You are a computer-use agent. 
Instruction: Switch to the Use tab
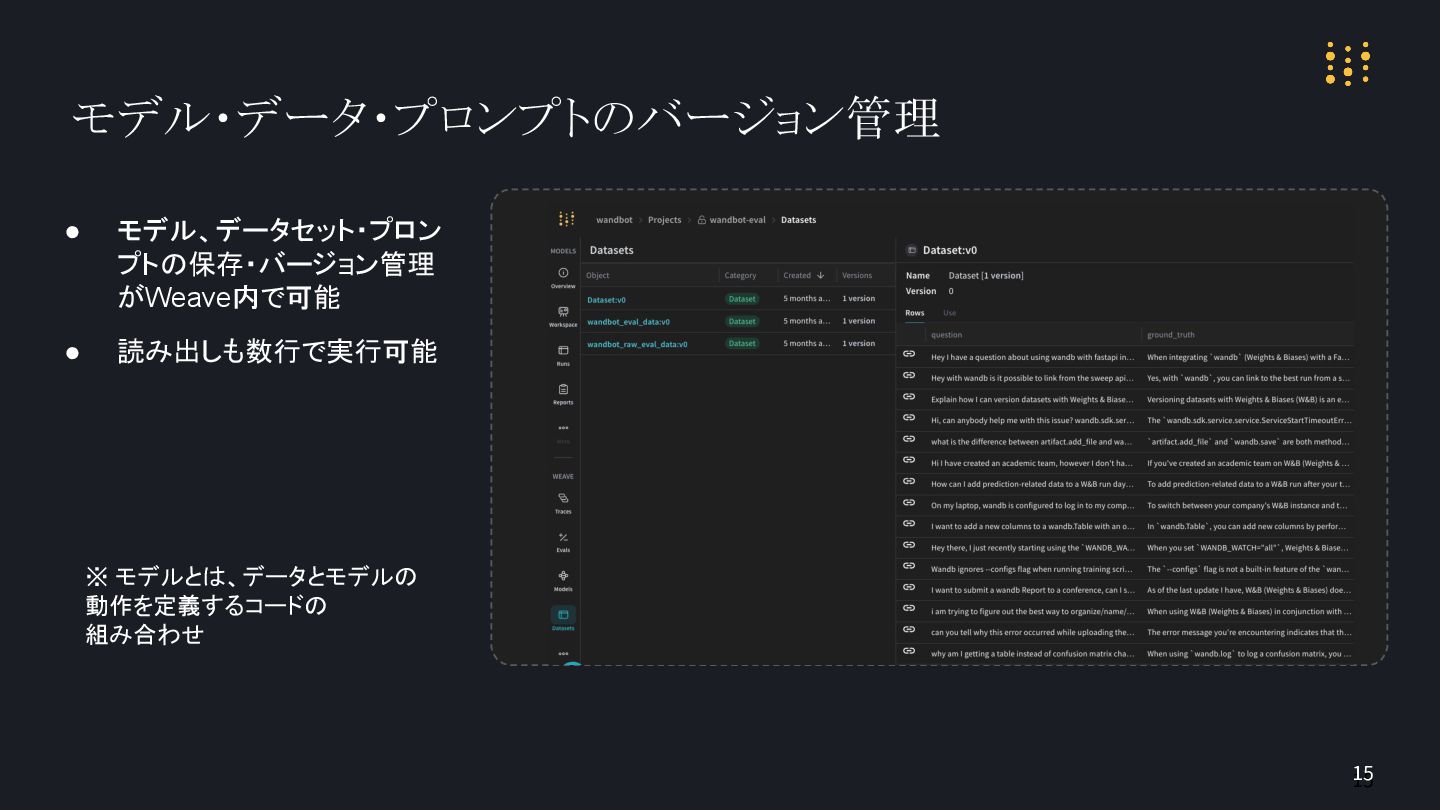pyautogui.click(x=949, y=313)
